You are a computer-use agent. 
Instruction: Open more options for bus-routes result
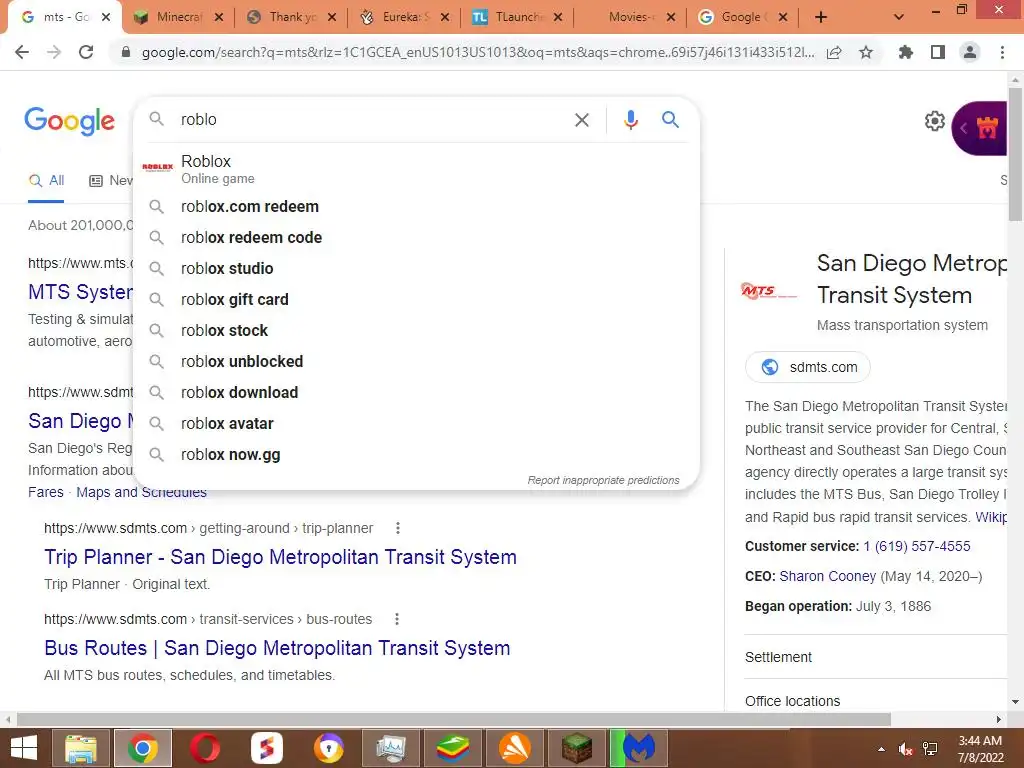(396, 619)
